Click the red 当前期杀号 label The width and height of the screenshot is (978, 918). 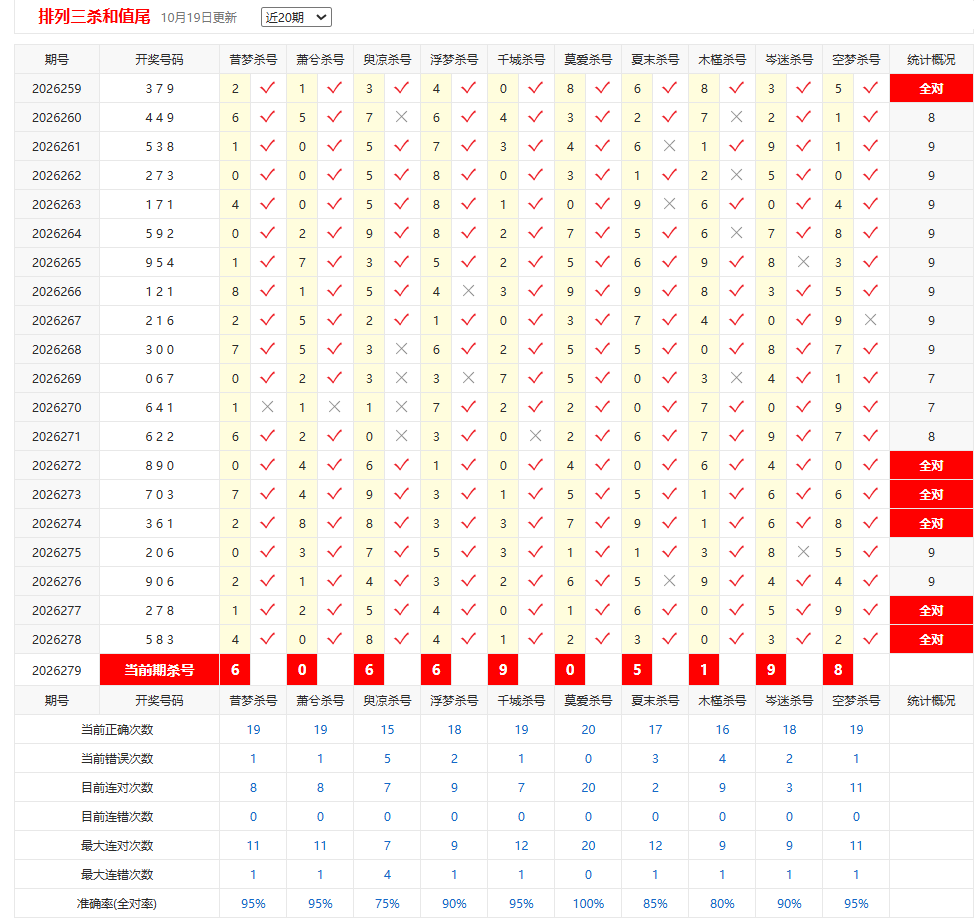point(160,670)
